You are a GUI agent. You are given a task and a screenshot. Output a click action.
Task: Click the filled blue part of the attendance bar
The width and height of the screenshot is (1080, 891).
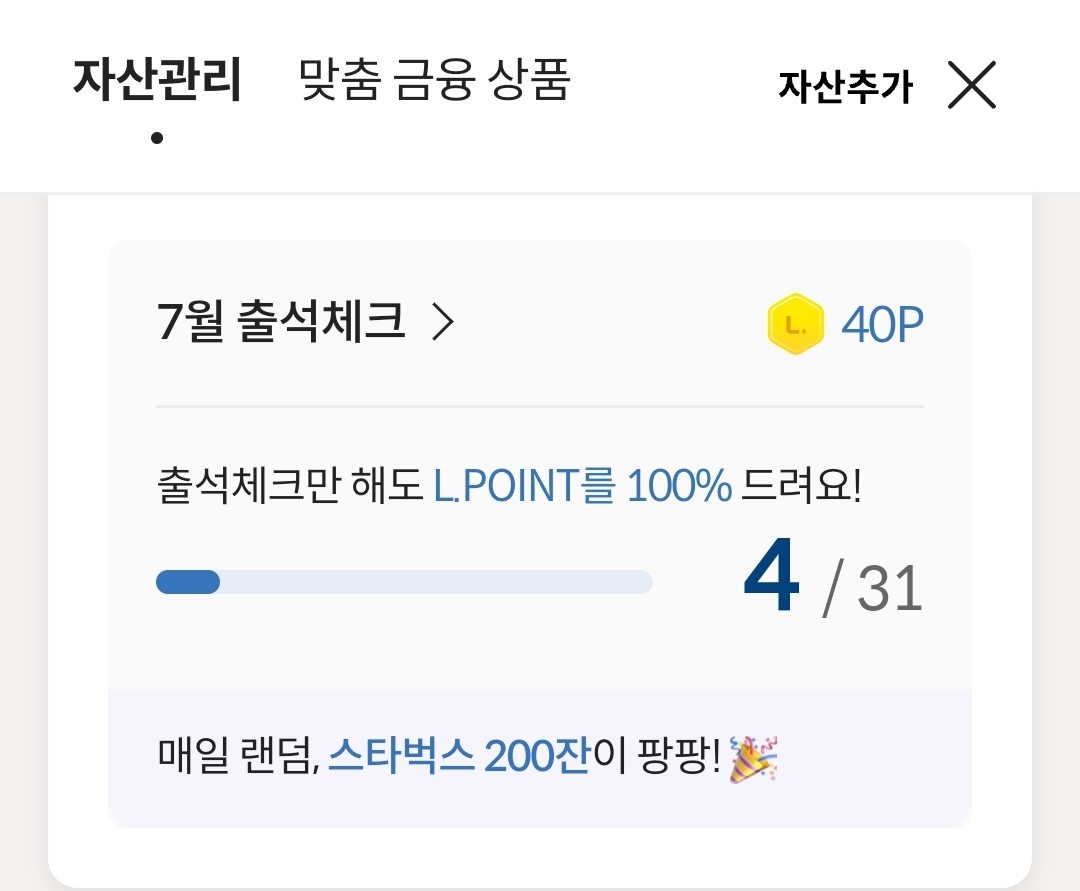click(188, 582)
